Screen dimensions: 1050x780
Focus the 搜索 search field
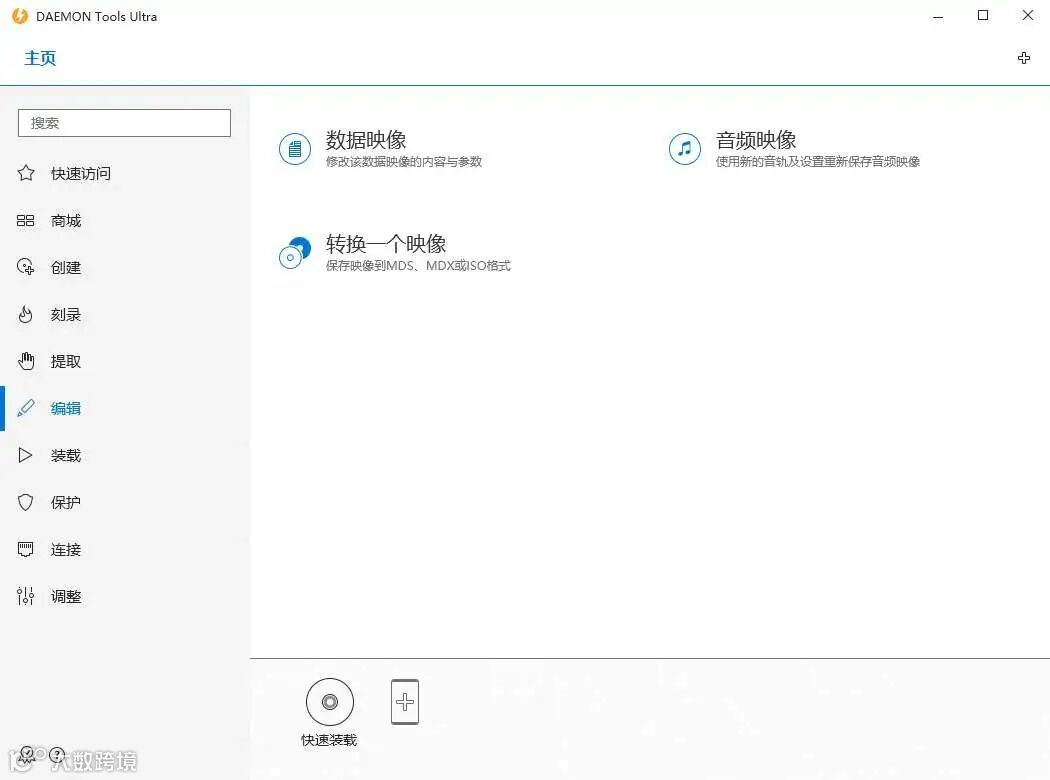pyautogui.click(x=124, y=123)
